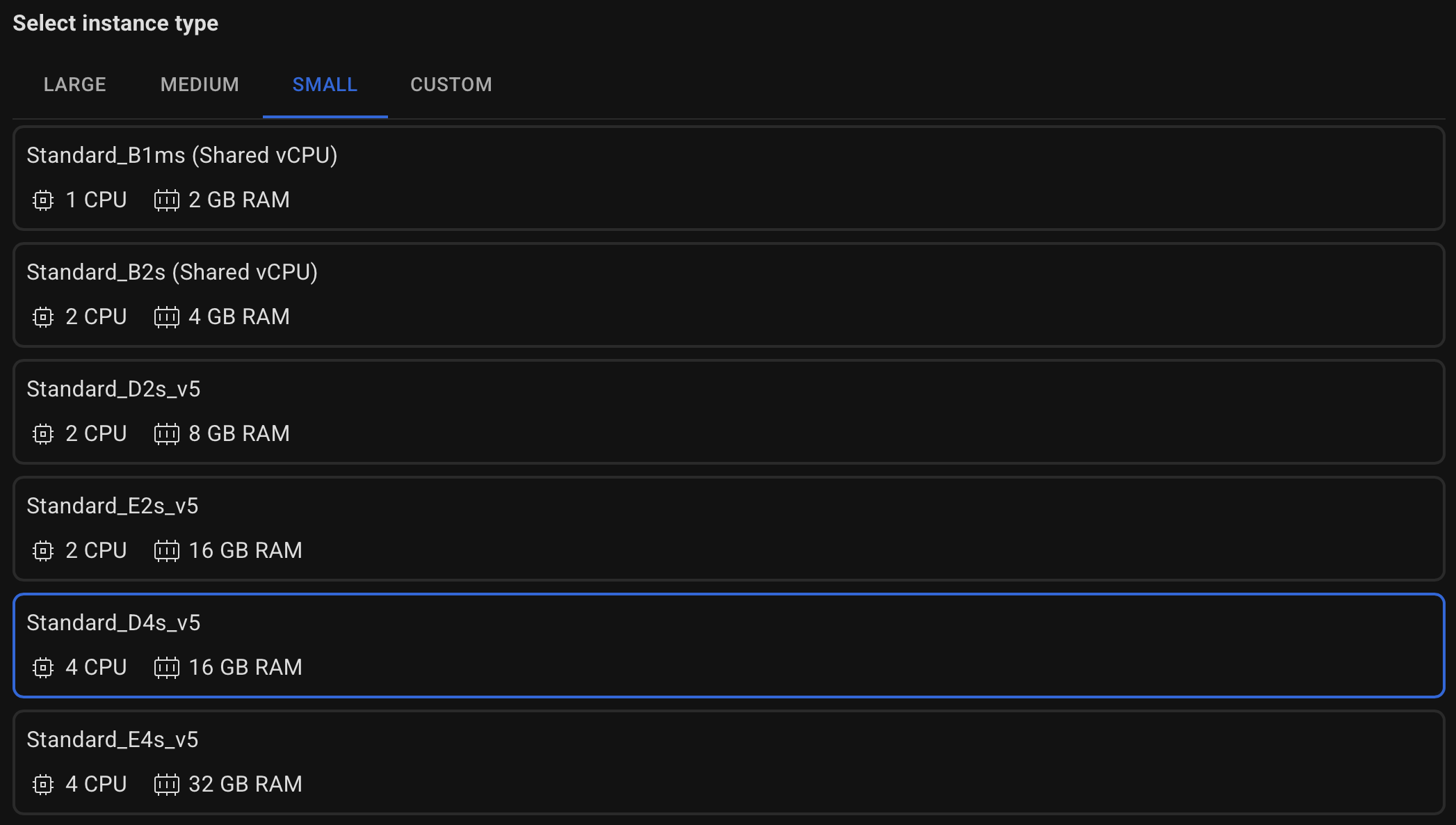Click the 8 GB RAM label
1456x825 pixels.
(239, 434)
